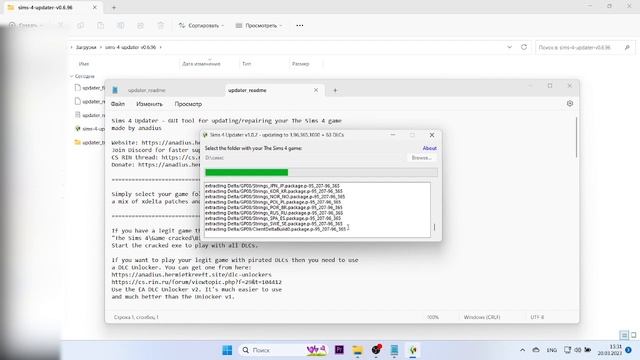The image size is (640, 360).
Task: Select the sims-4-updater exe file in Explorer
Action: pyautogui.click(x=89, y=129)
